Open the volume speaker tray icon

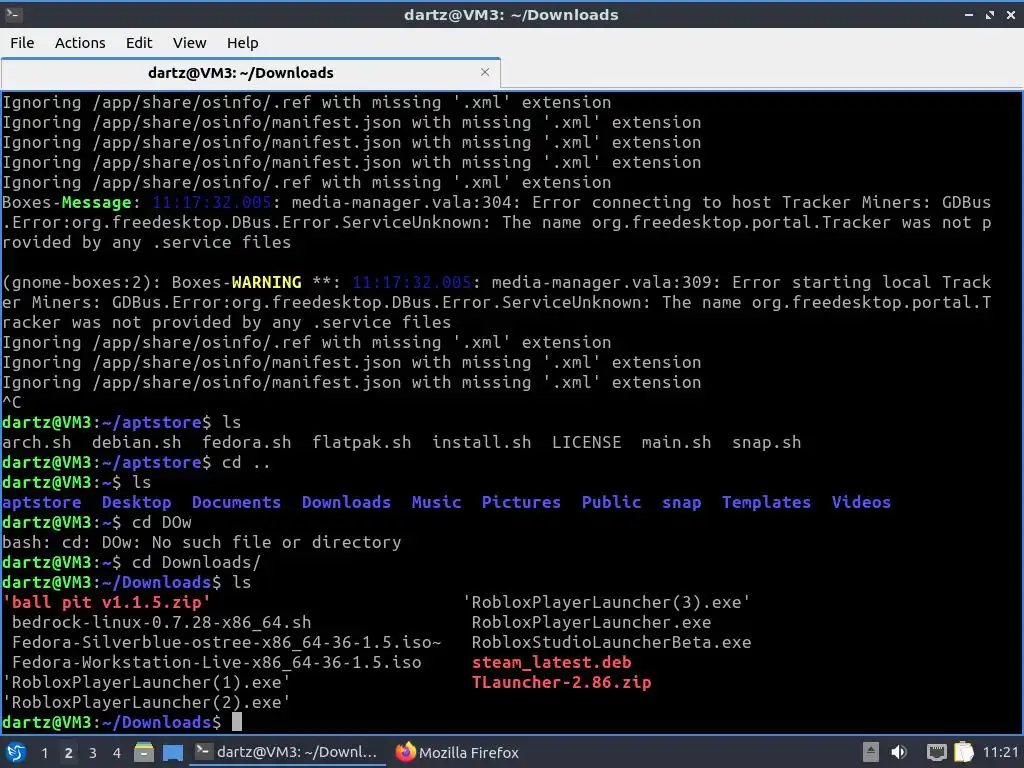(899, 752)
